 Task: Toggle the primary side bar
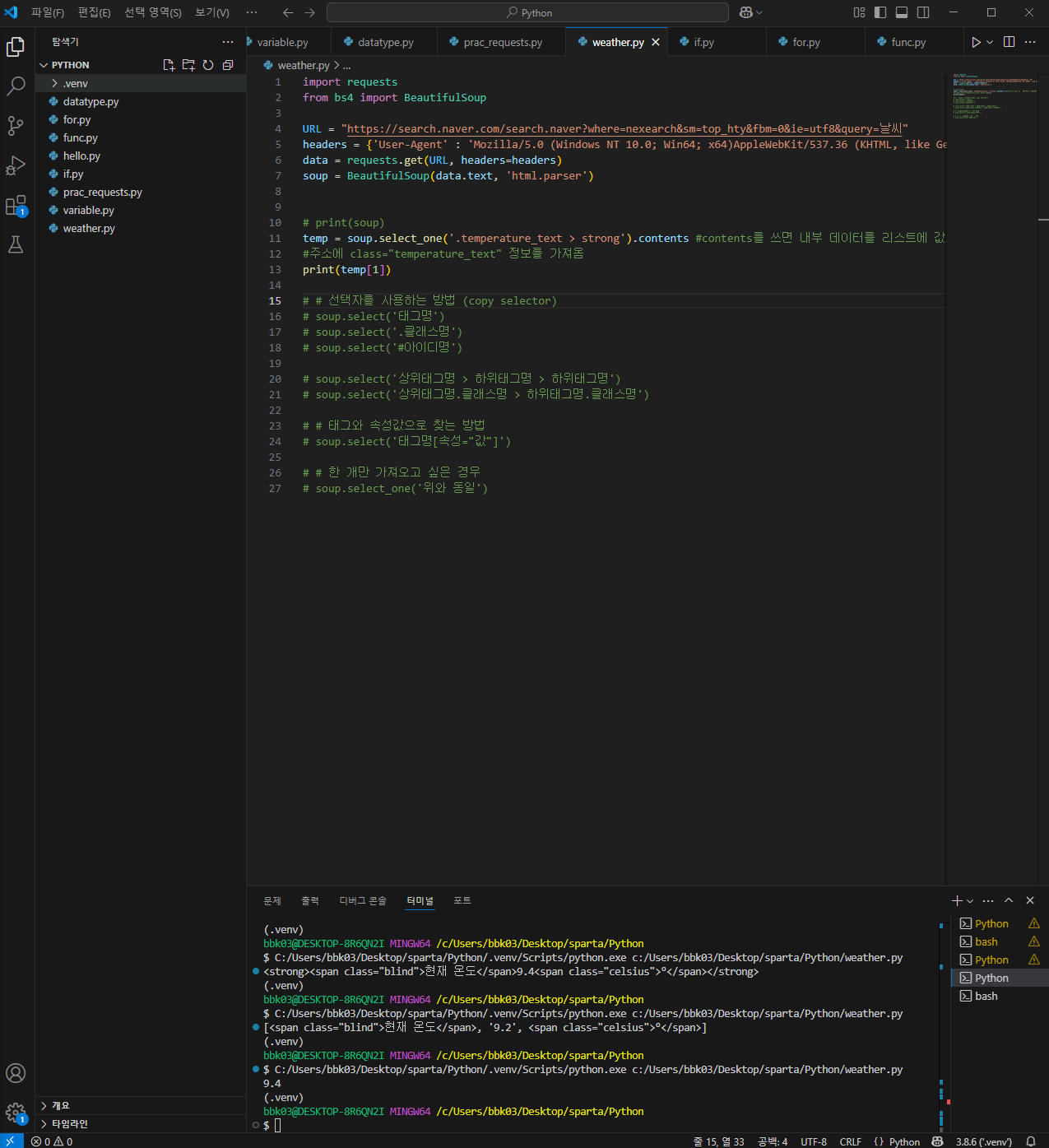coord(880,12)
